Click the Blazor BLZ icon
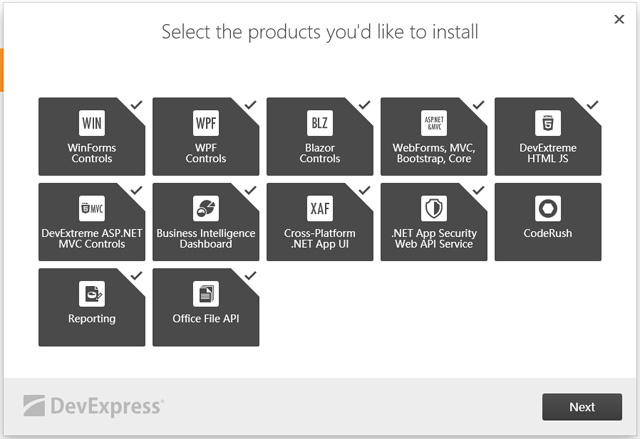This screenshot has width=640, height=439. (x=320, y=123)
